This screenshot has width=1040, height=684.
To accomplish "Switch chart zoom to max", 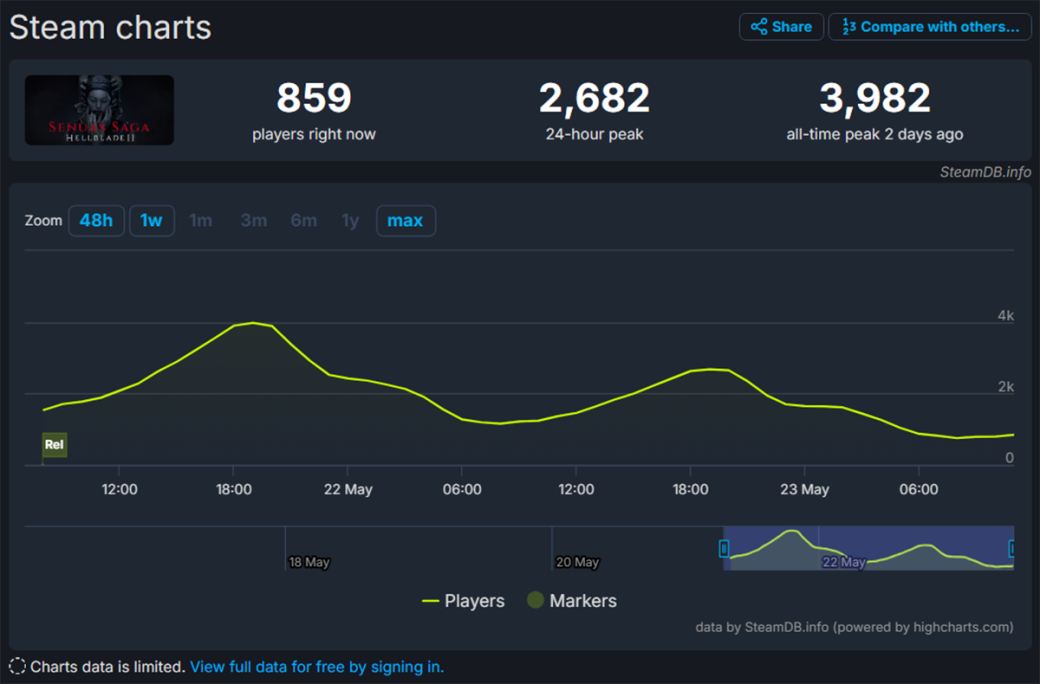I will [x=405, y=221].
